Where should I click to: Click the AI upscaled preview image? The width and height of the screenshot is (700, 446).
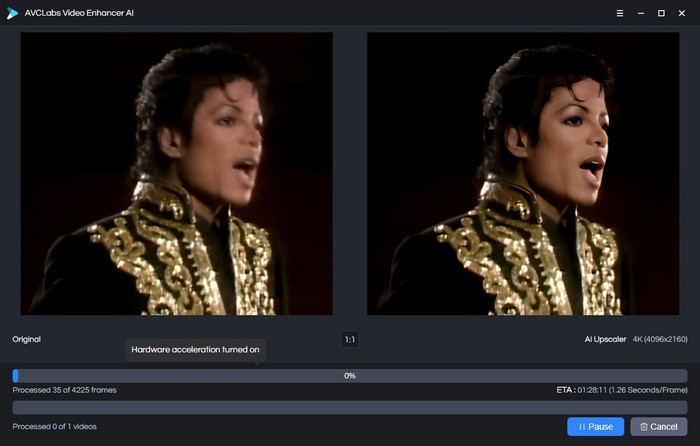[523, 174]
